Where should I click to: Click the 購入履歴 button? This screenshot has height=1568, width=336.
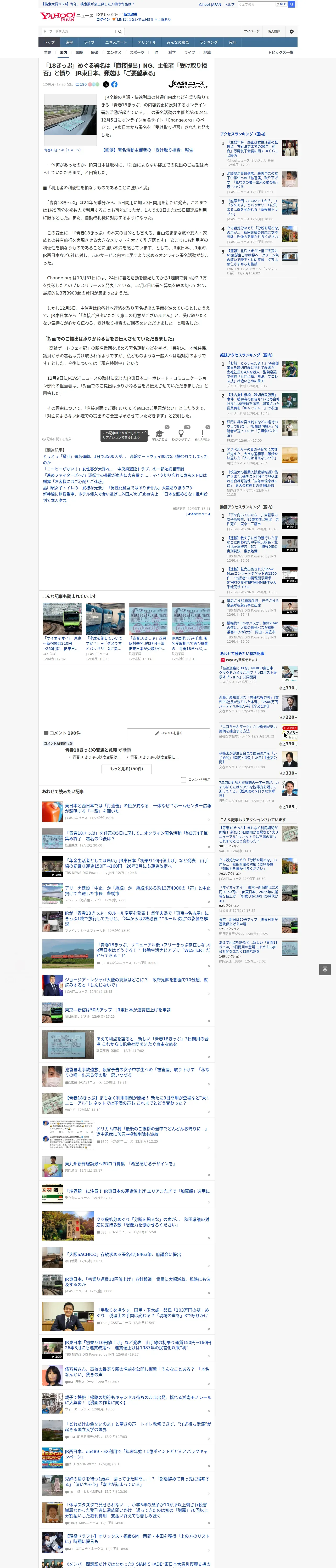coord(274,32)
